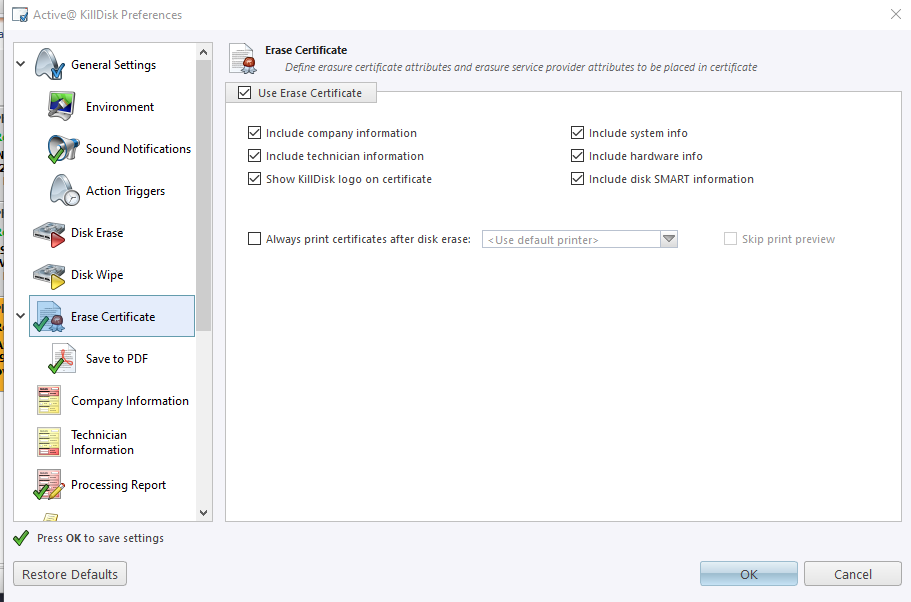
Task: Disable Show KillDisk logo on certificate
Action: coord(254,178)
